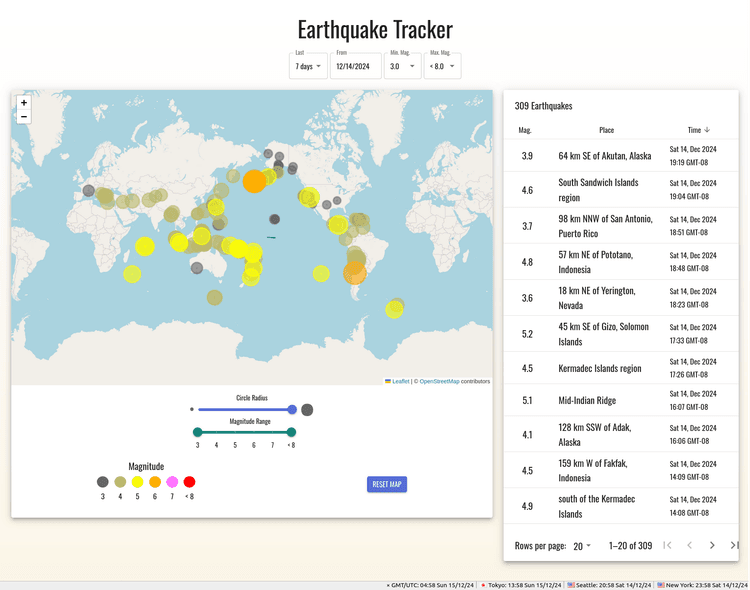The width and height of the screenshot is (750, 590).
Task: Select the Mid-Indian Ridge row
Action: pyautogui.click(x=621, y=400)
